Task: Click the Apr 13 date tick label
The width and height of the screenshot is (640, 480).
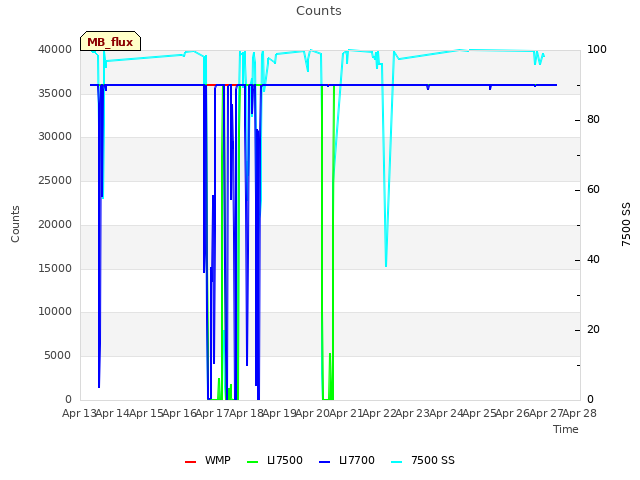Action: 79,413
